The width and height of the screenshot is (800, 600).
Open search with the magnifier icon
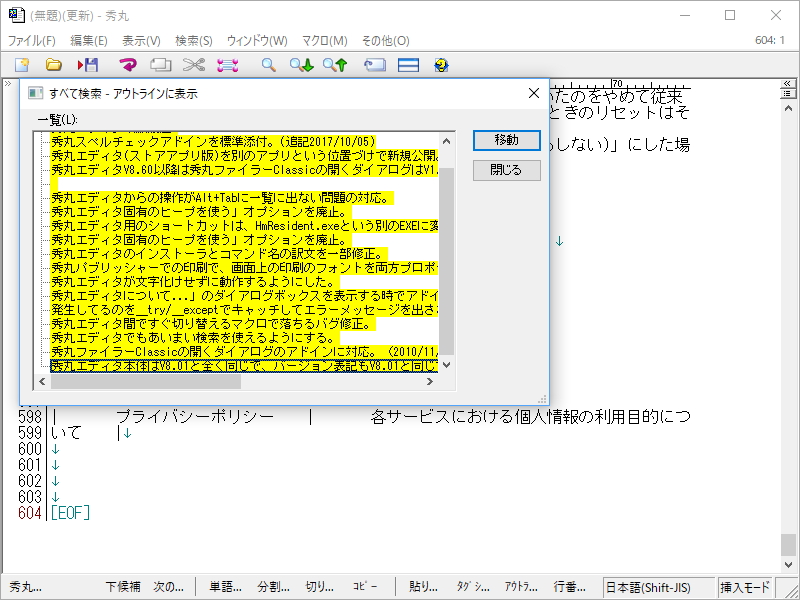point(268,64)
